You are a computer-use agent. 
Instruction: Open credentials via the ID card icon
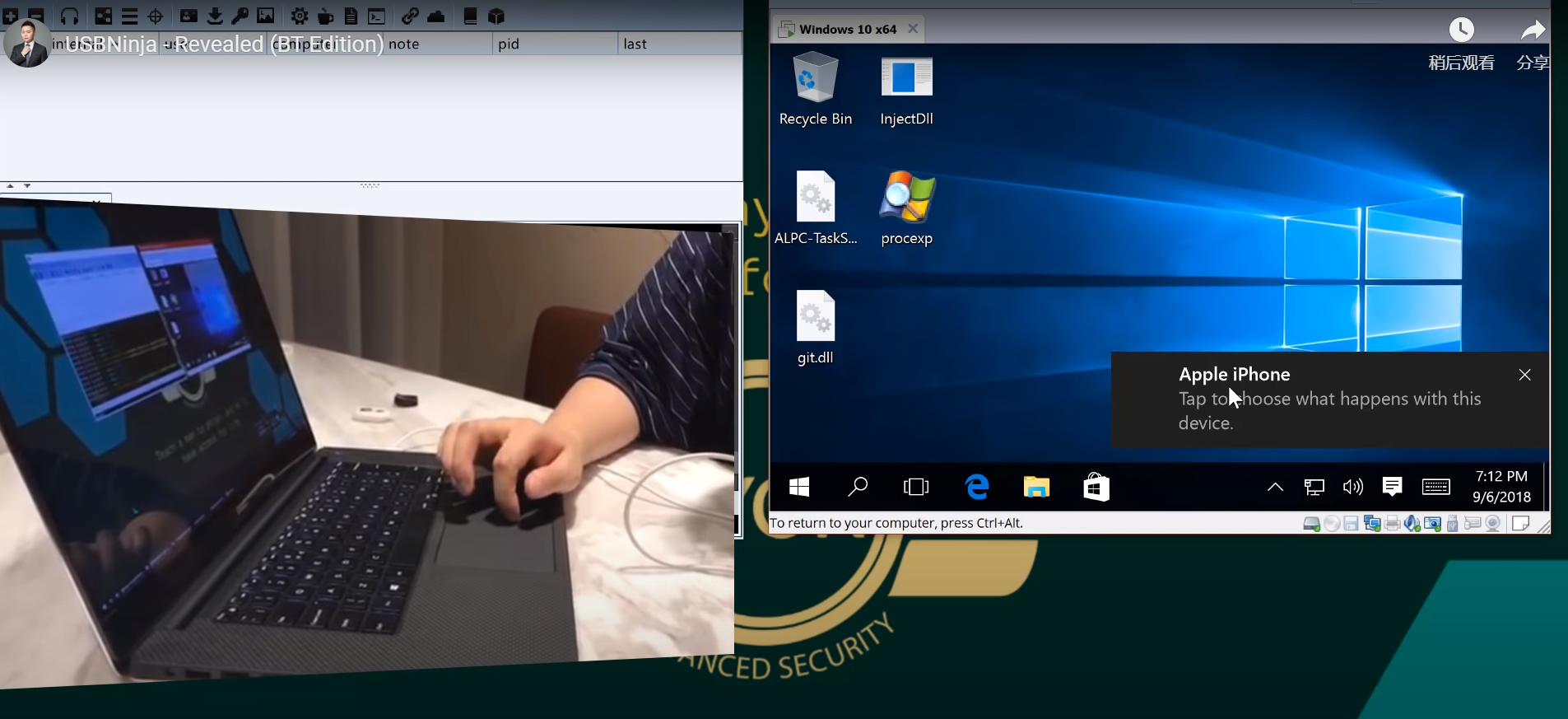pyautogui.click(x=188, y=16)
